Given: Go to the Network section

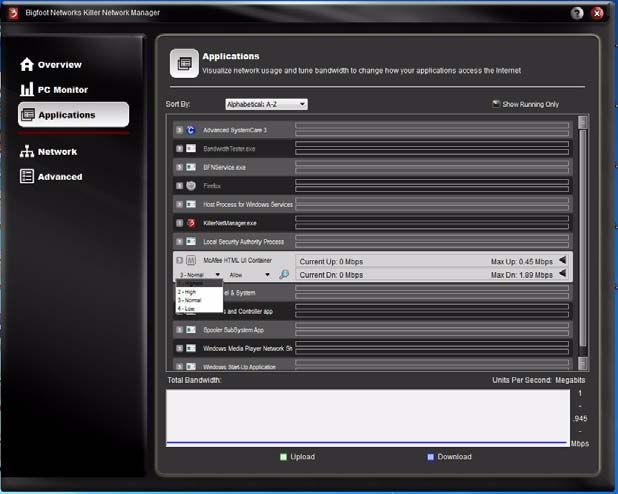Looking at the screenshot, I should tap(48, 151).
